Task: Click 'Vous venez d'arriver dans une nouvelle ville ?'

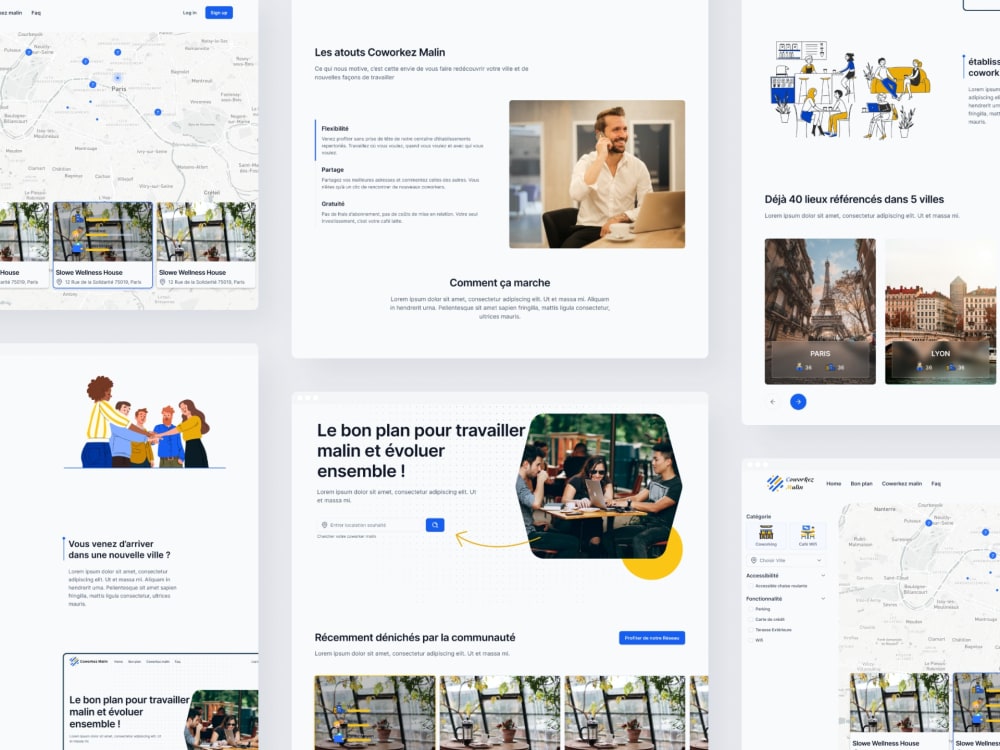Action: 119,549
